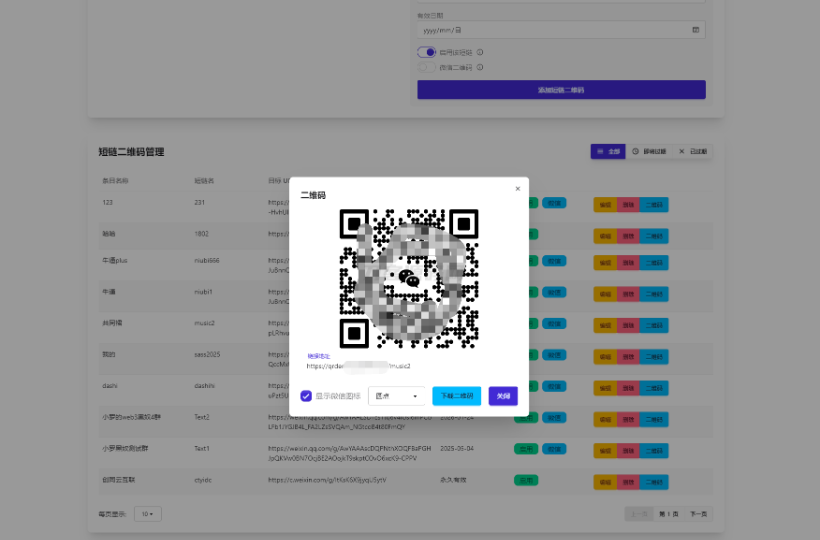This screenshot has width=820, height=540.
Task: Enable the 微信二维码 switch
Action: (x=428, y=67)
